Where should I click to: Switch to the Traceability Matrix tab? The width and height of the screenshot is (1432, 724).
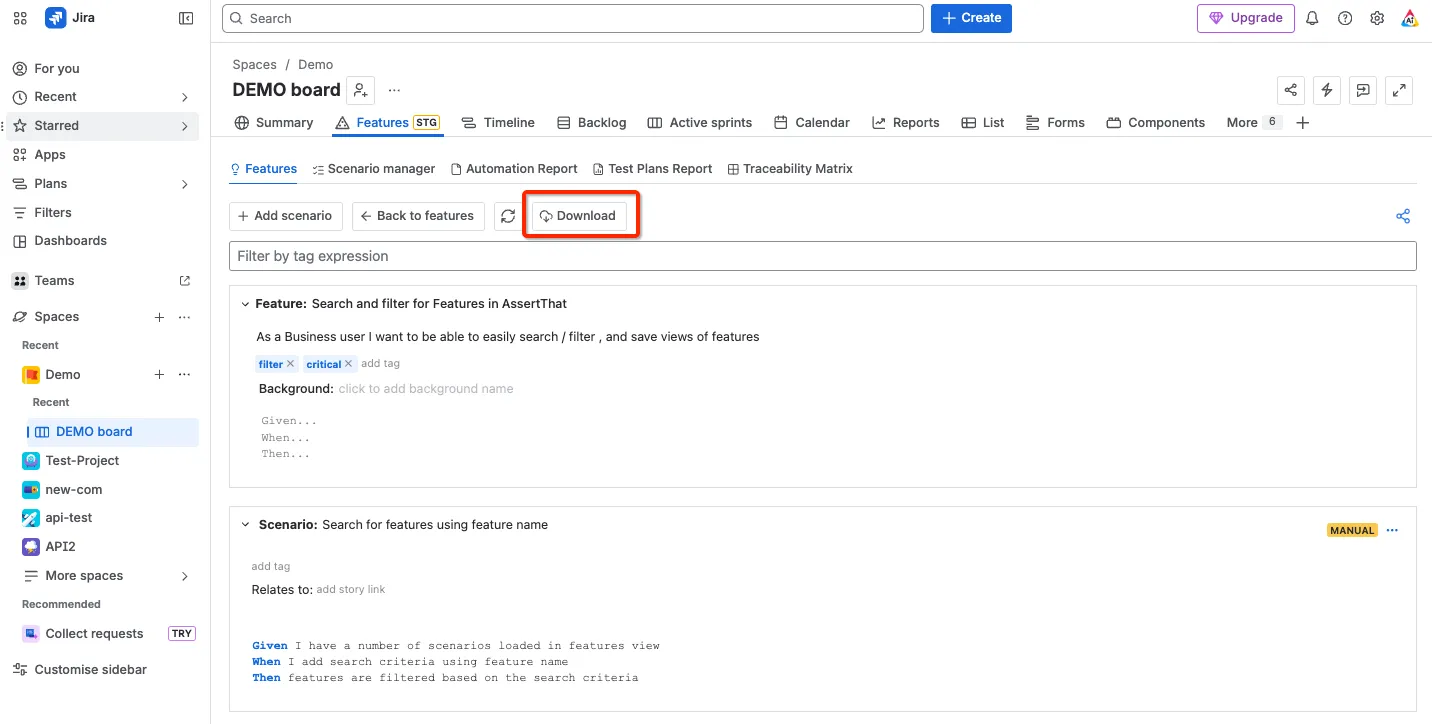click(x=790, y=169)
